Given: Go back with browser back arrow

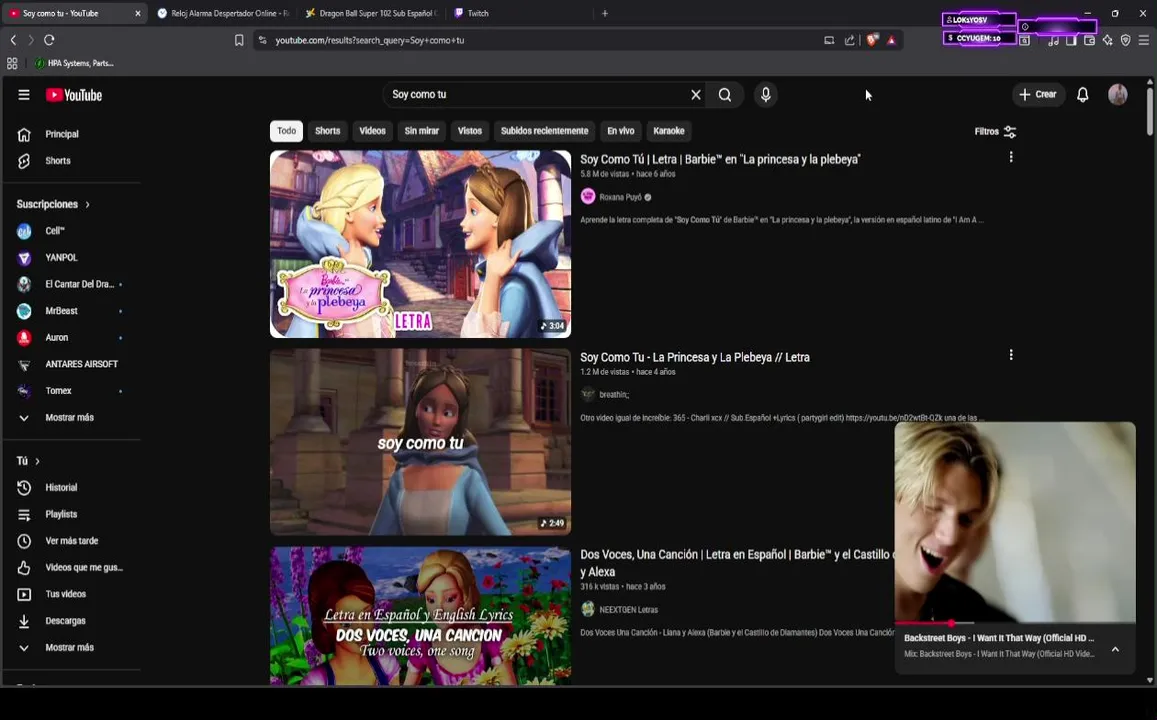Looking at the screenshot, I should 13,40.
